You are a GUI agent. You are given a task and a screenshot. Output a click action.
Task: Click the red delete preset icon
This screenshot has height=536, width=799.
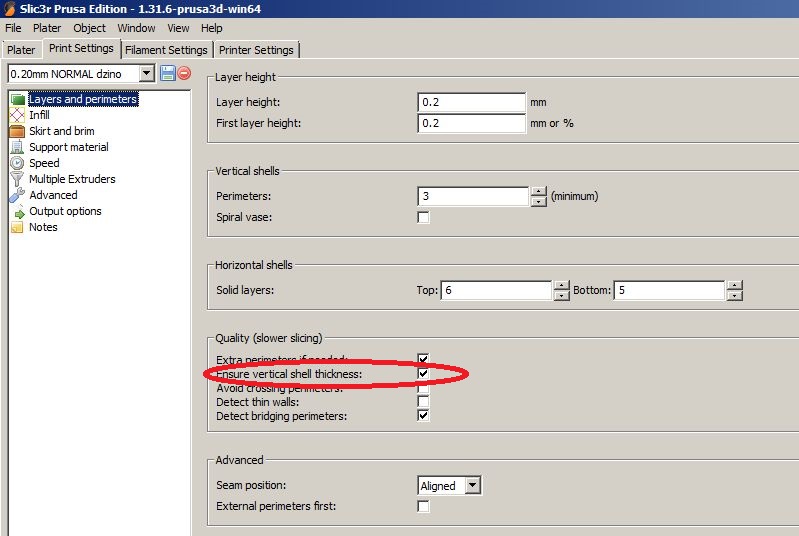pos(184,73)
